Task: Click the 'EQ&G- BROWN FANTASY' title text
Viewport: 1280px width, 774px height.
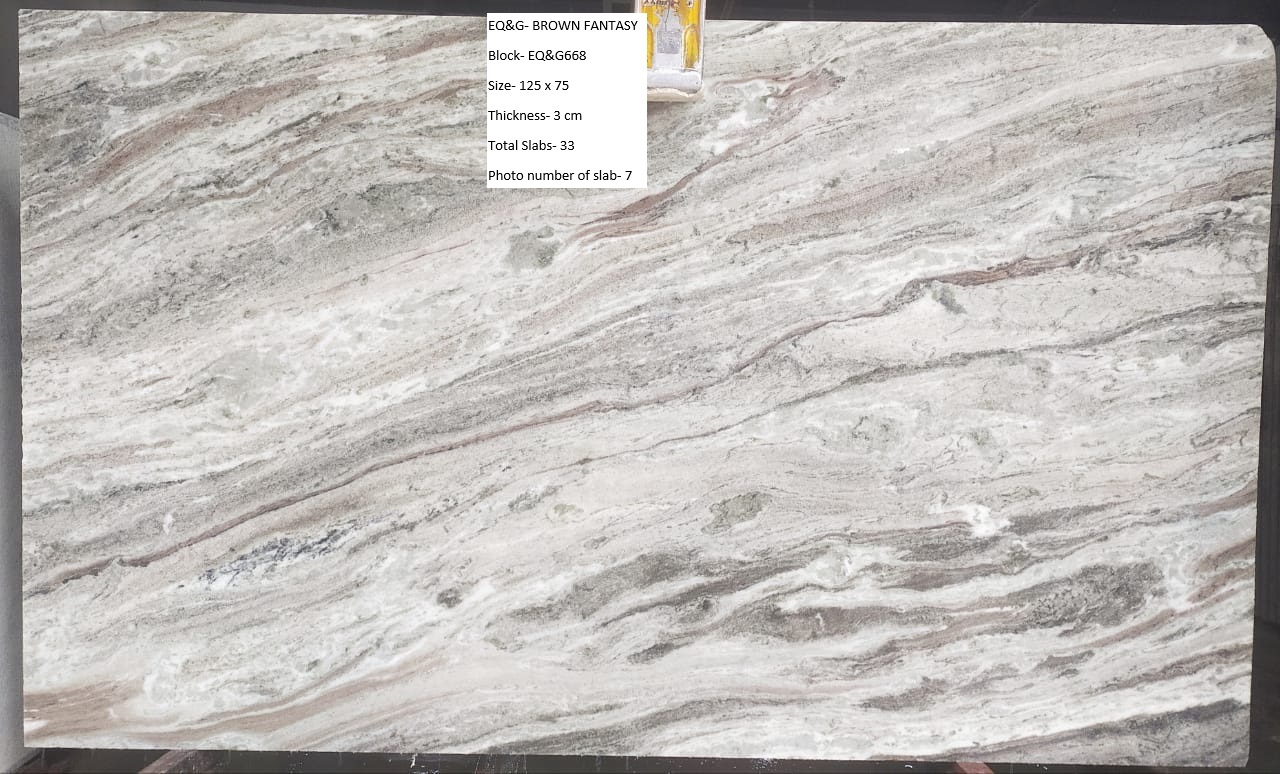Action: [562, 26]
